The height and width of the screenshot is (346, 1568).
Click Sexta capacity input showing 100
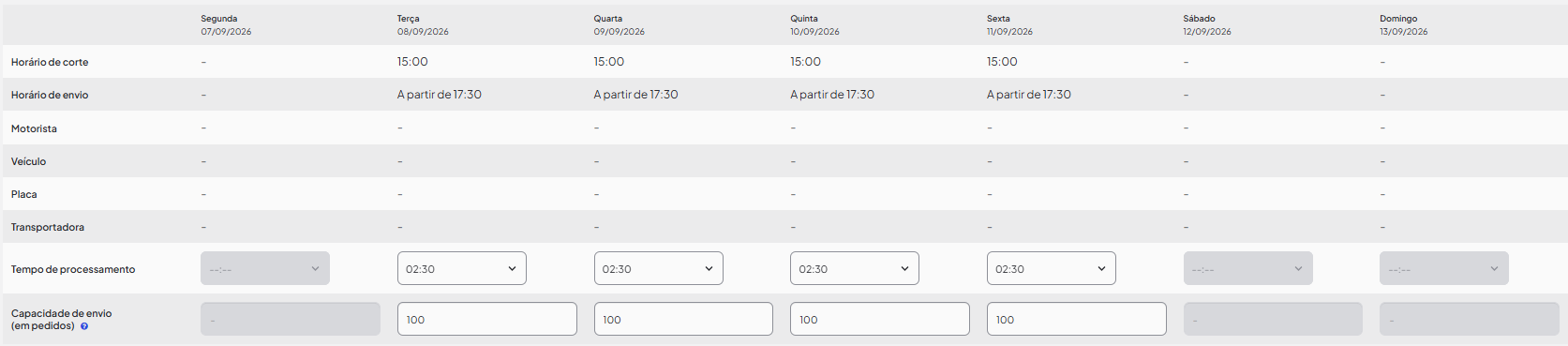pos(1077,319)
